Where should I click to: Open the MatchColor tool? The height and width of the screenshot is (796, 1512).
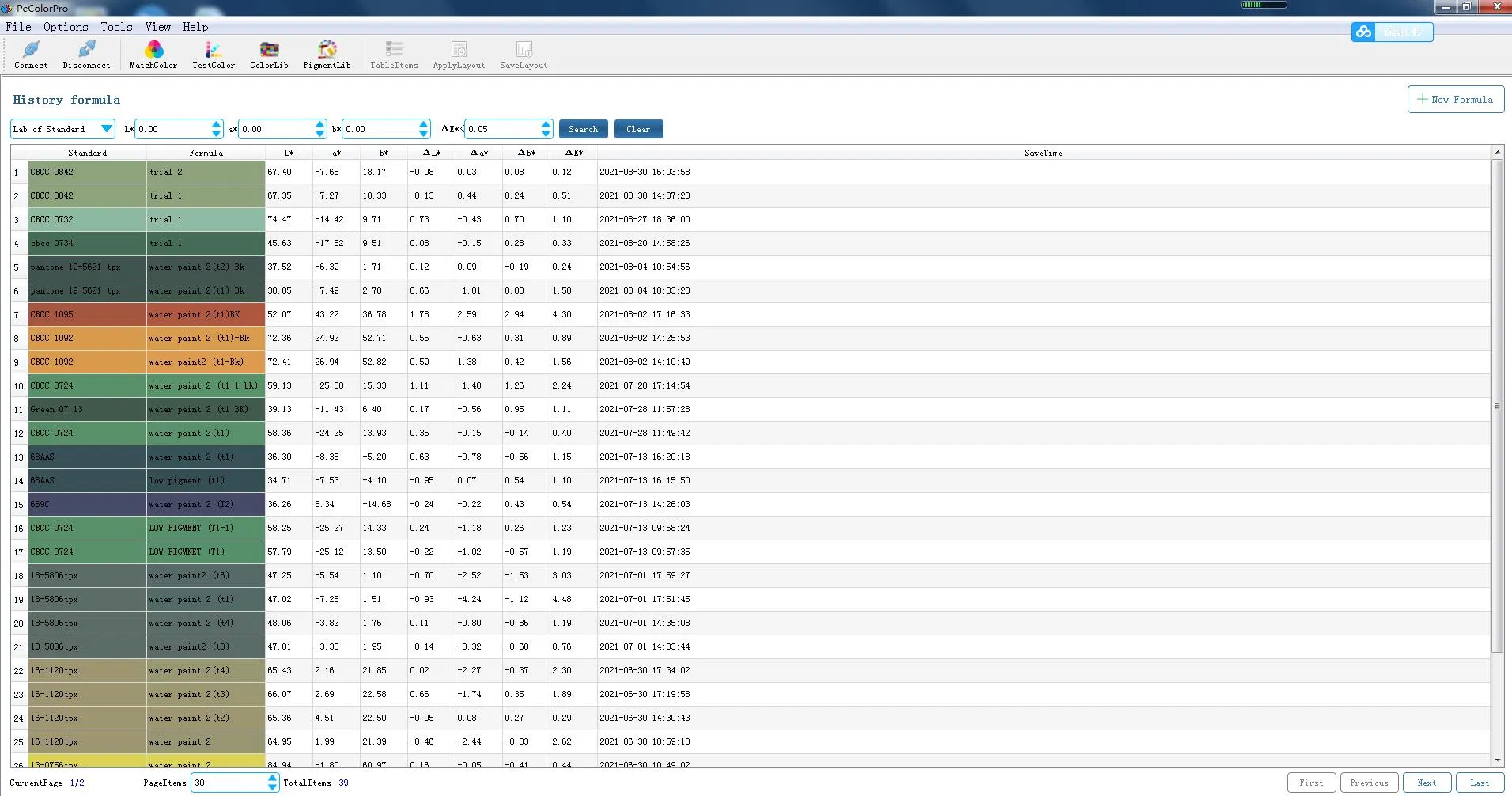pos(153,54)
